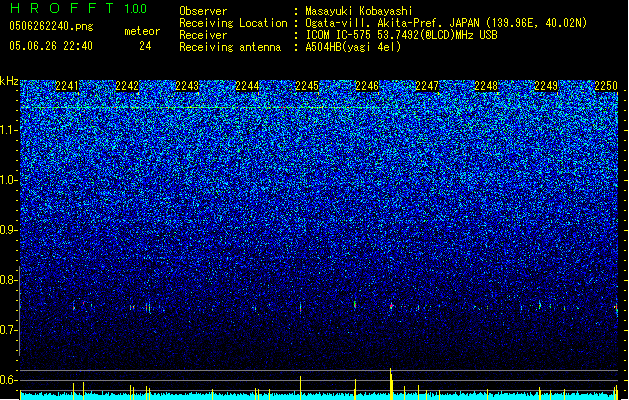Click the 2248 time marker
Image resolution: width=629 pixels, height=400 pixels.
point(486,86)
